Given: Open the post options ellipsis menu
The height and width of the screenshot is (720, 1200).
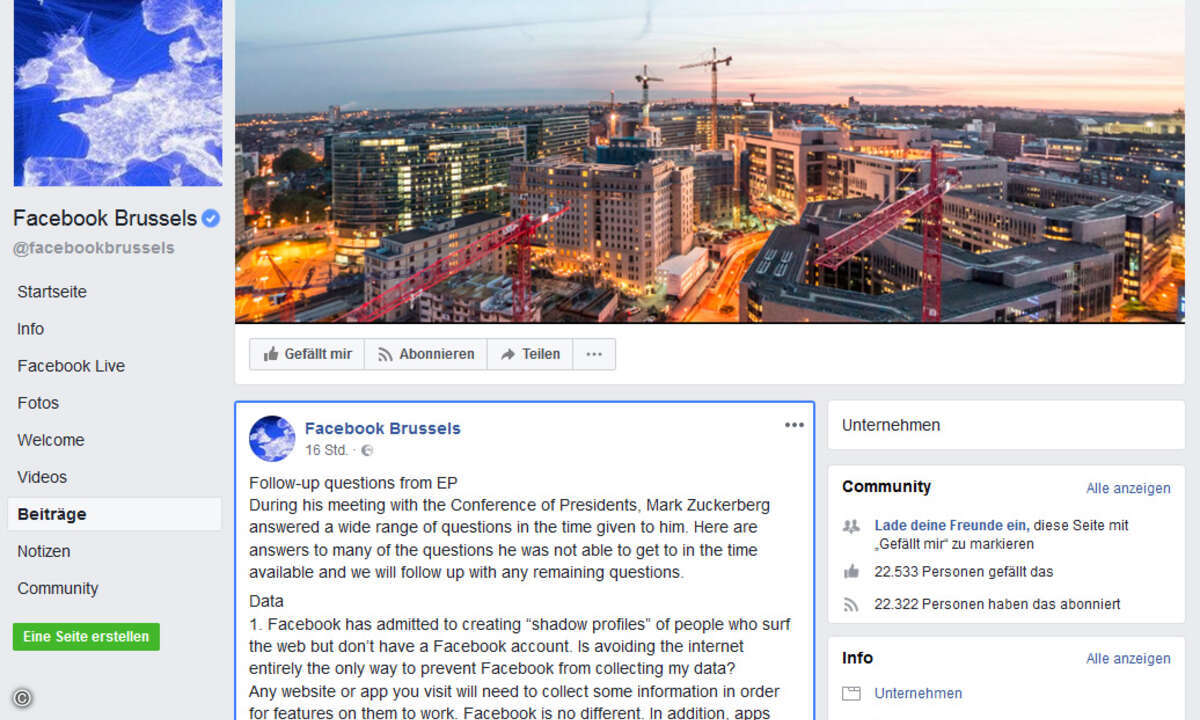Looking at the screenshot, I should tap(794, 425).
